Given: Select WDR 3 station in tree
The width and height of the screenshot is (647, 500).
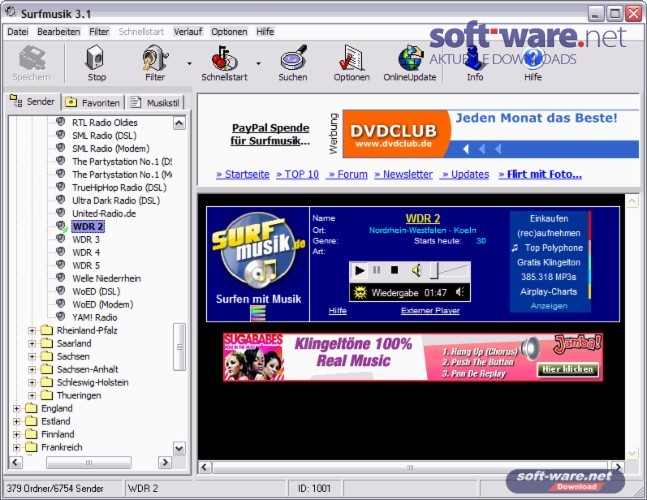Looking at the screenshot, I should click(x=86, y=240).
